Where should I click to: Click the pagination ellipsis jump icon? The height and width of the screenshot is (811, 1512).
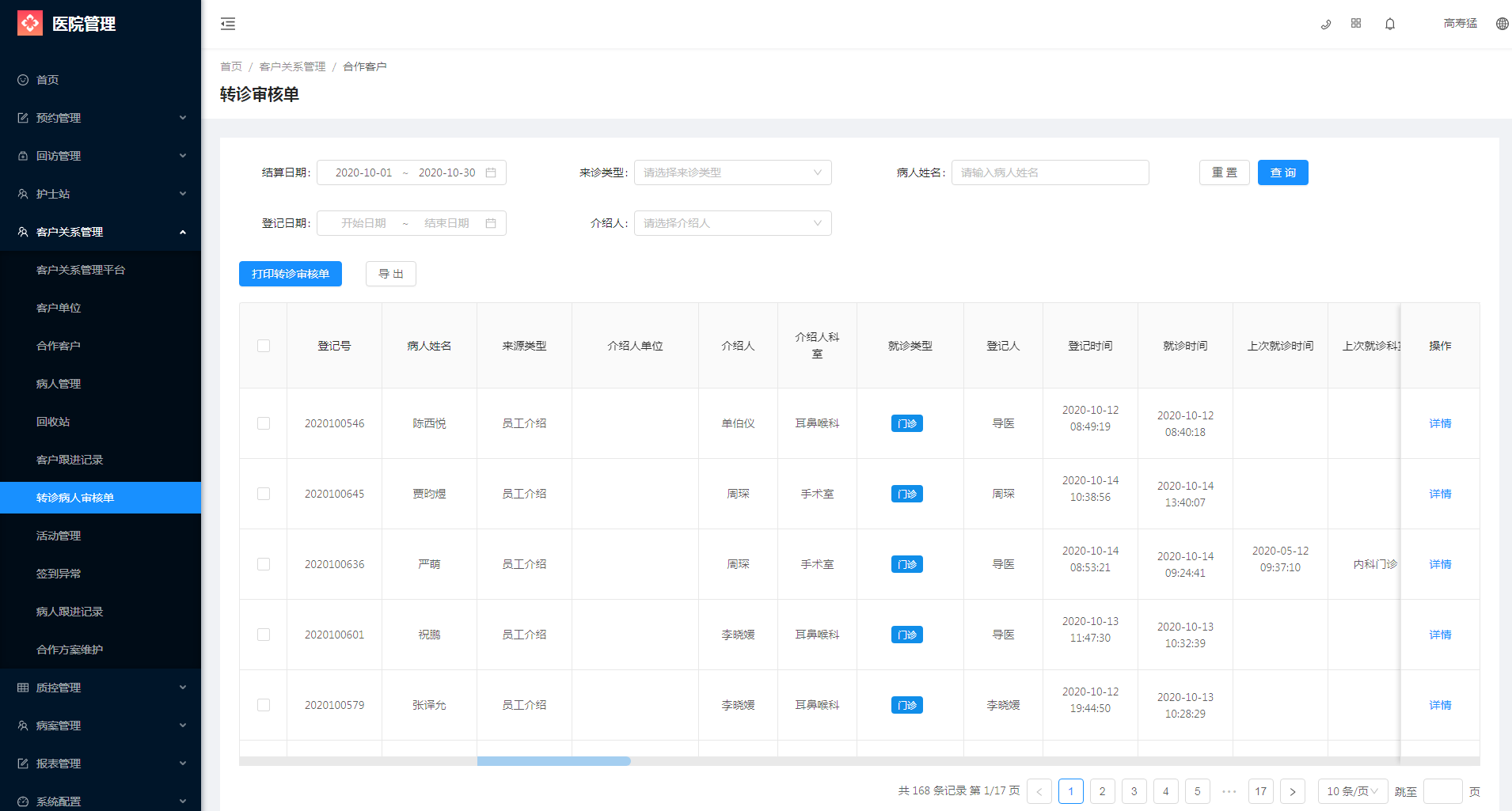(x=1229, y=791)
